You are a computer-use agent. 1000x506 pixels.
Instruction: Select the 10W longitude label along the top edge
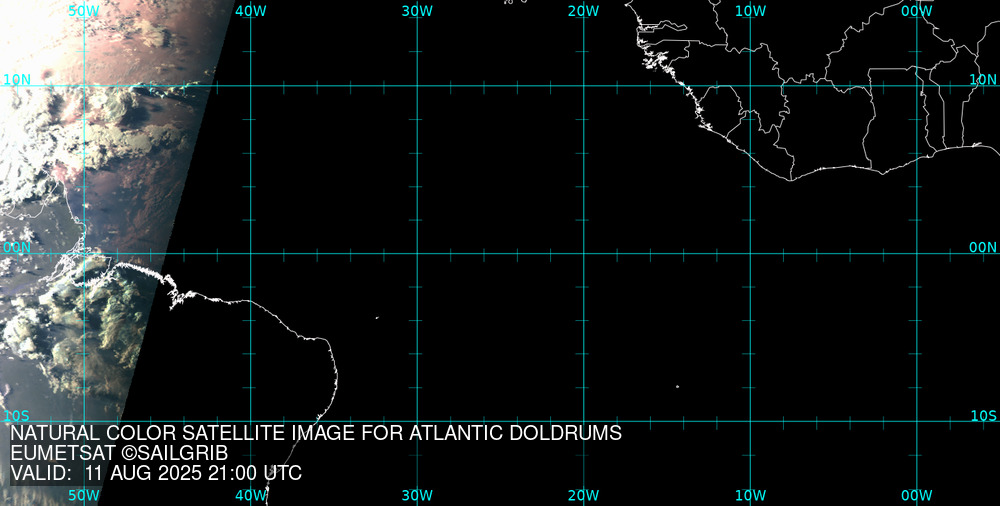[750, 11]
